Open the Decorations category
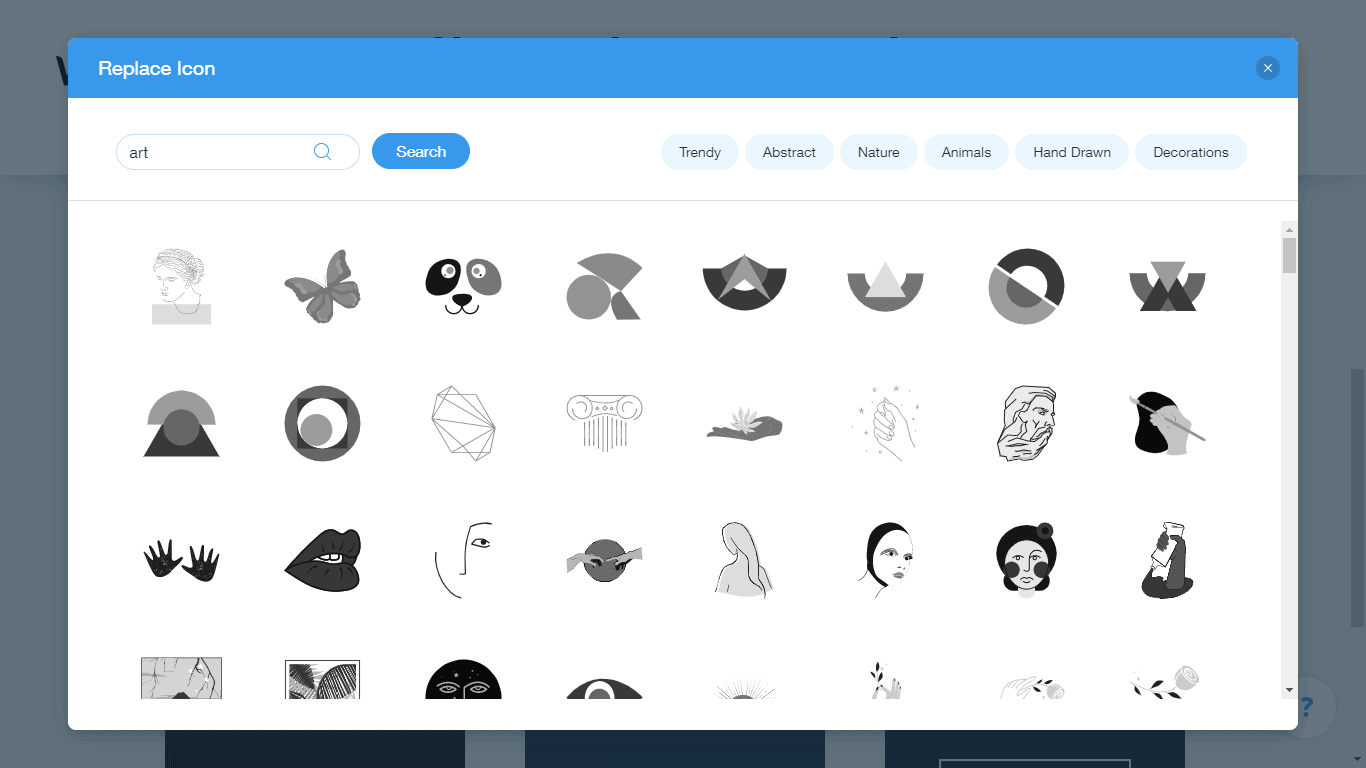The height and width of the screenshot is (768, 1366). (x=1191, y=152)
